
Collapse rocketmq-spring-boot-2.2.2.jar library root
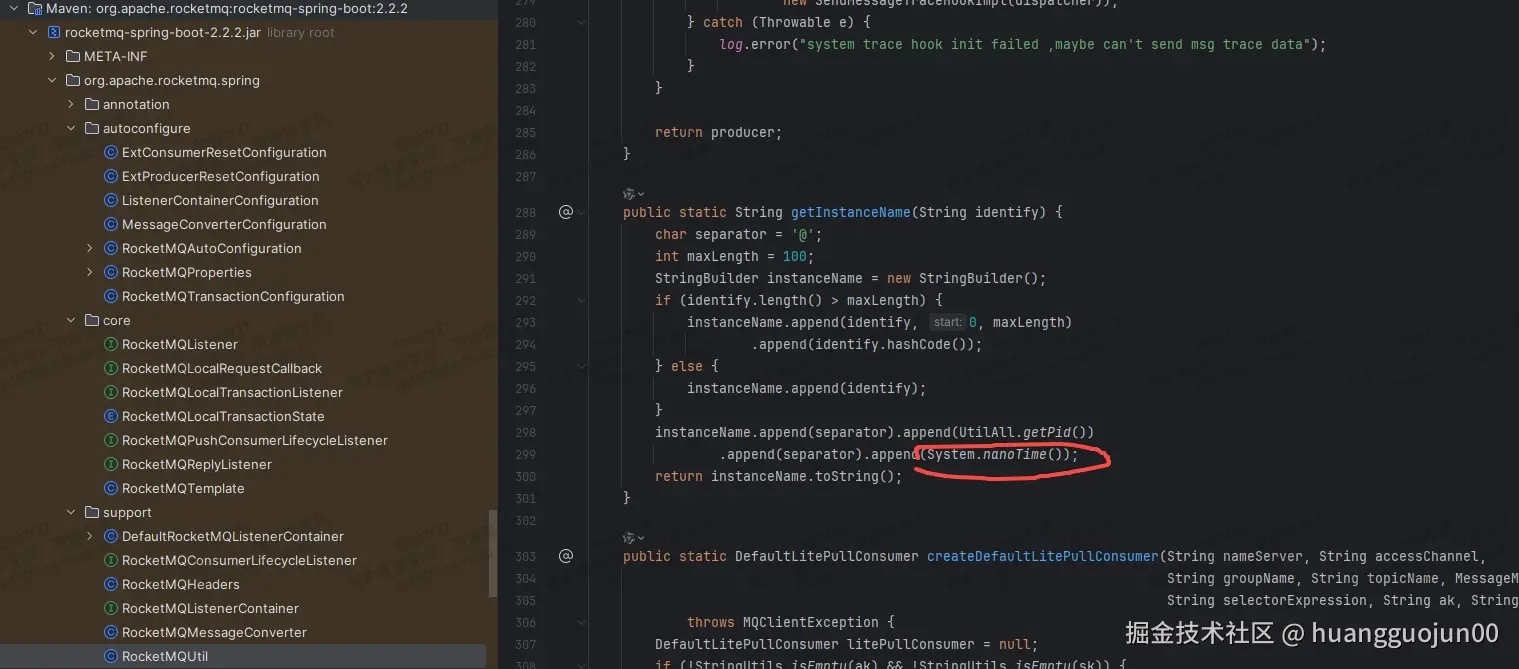point(33,32)
